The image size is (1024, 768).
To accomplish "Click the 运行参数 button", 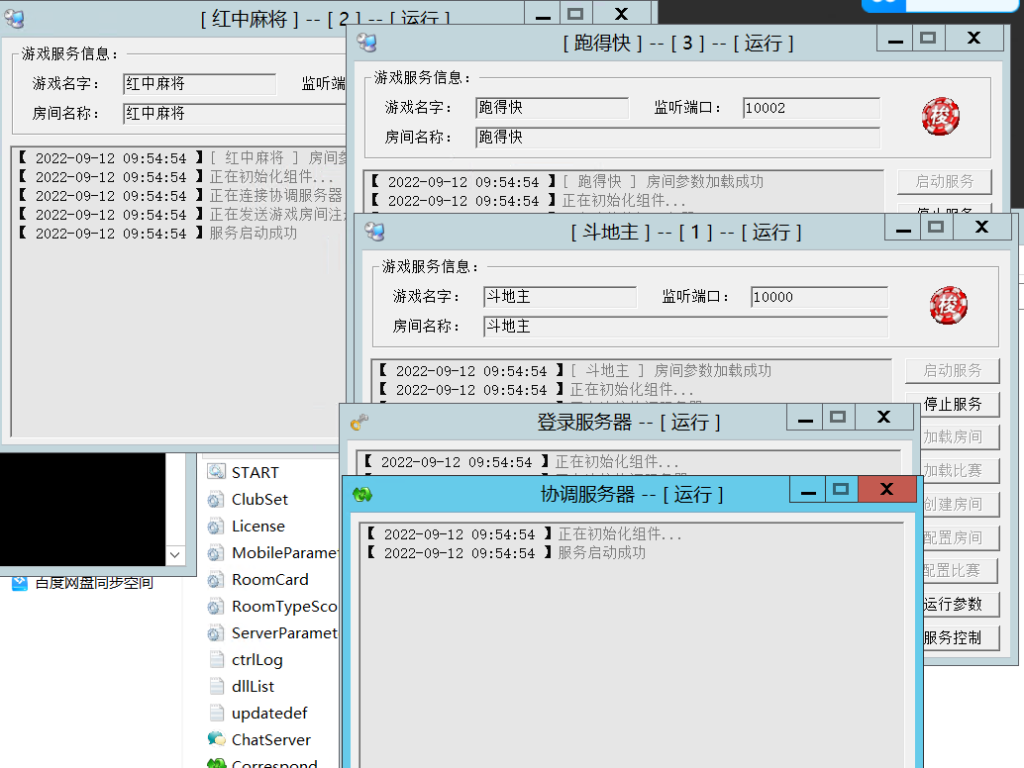I will [x=952, y=604].
